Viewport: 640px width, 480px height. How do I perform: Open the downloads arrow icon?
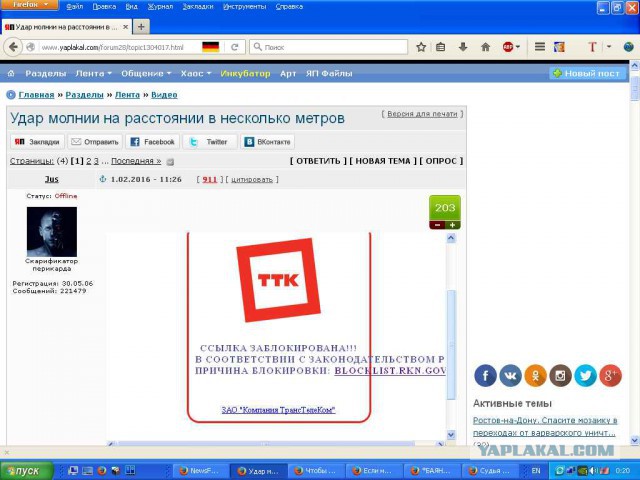[462, 47]
